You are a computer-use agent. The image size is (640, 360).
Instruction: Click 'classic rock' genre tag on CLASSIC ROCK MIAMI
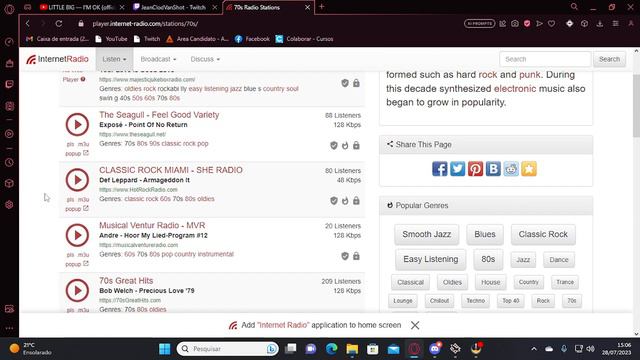point(141,199)
